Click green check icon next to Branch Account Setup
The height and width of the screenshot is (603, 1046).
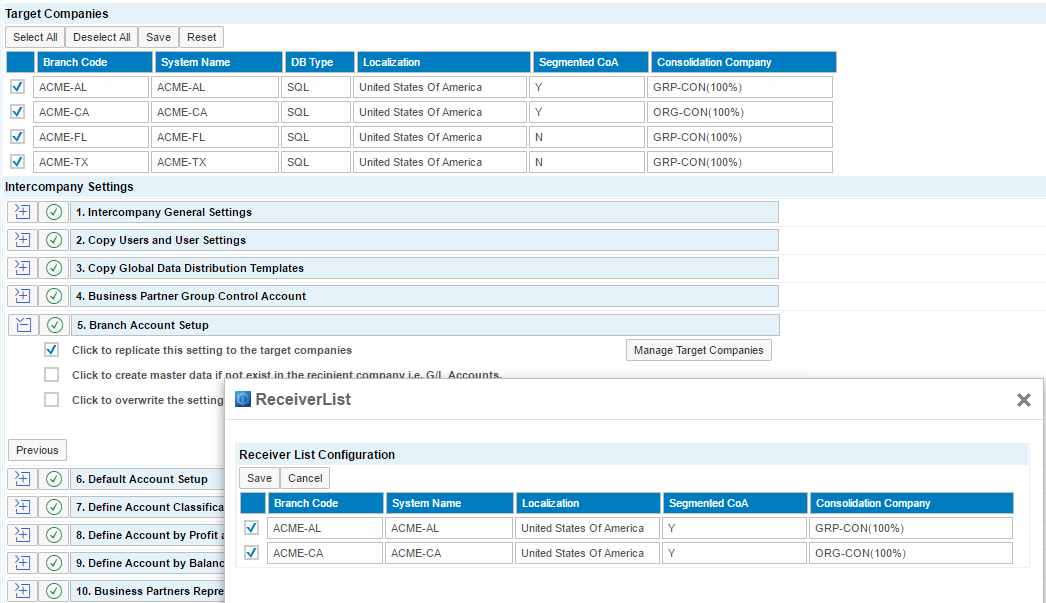point(55,325)
